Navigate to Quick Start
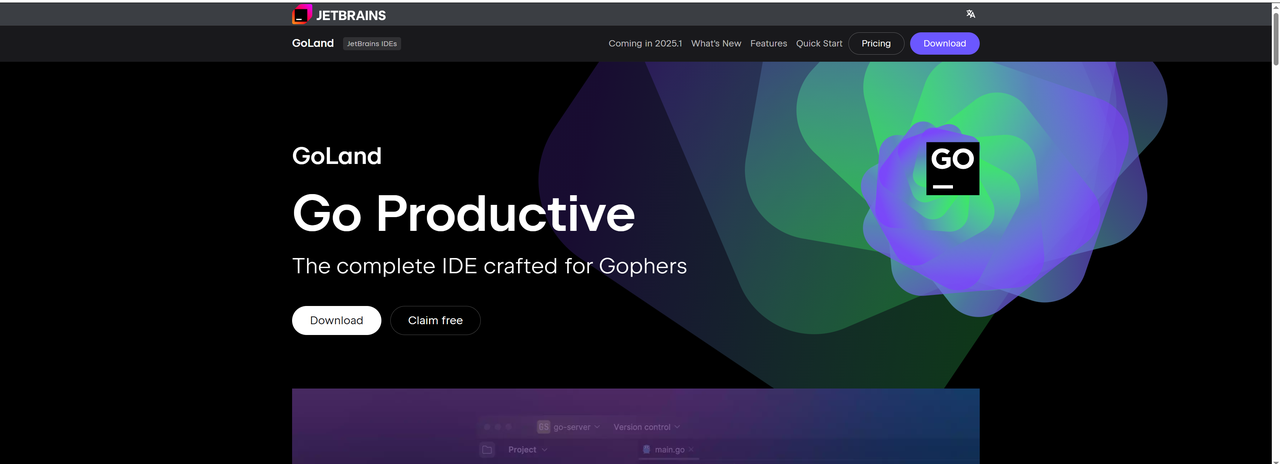Viewport: 1280px width, 464px height. 819,43
